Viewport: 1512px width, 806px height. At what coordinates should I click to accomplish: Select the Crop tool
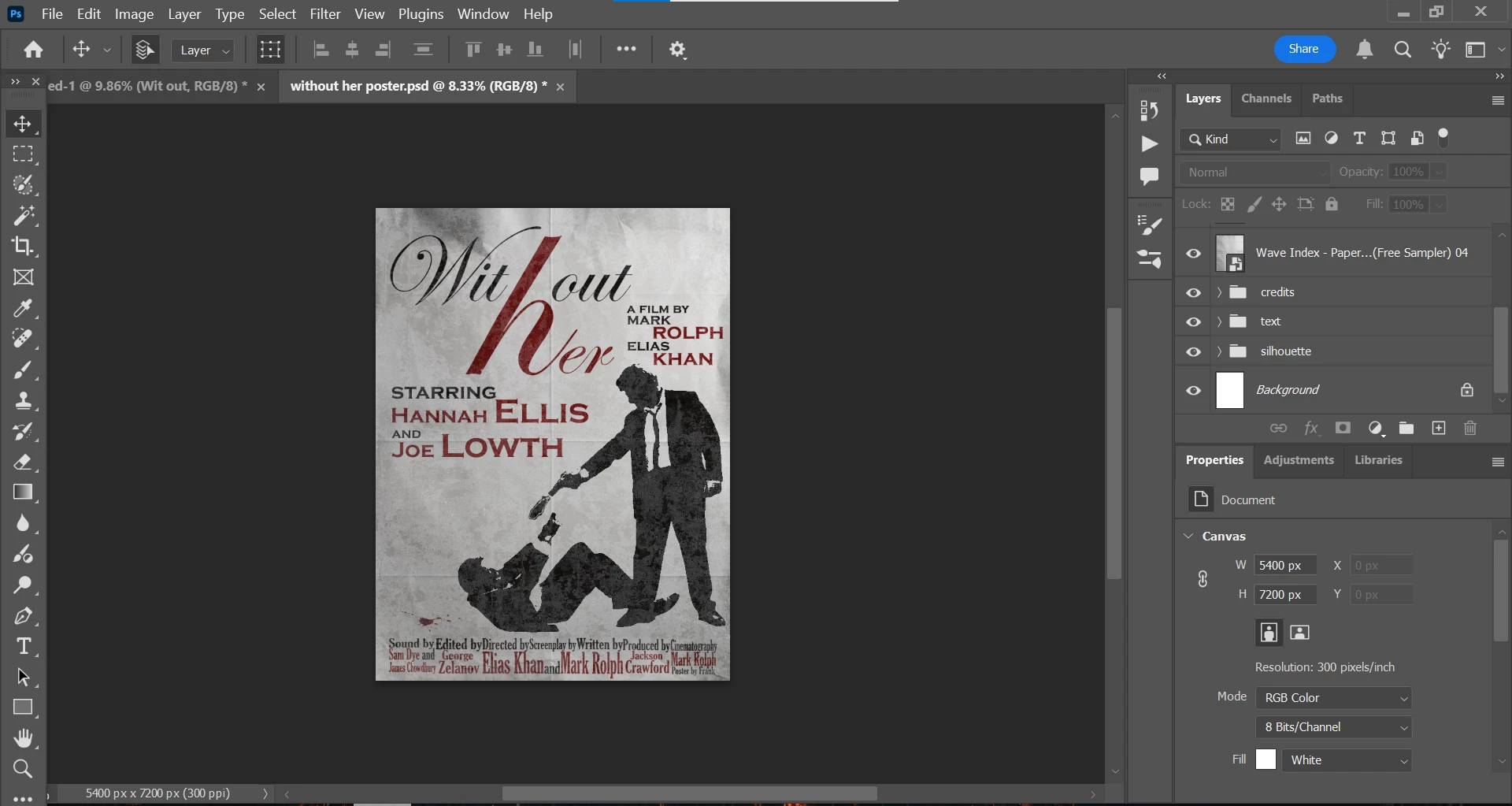click(23, 247)
